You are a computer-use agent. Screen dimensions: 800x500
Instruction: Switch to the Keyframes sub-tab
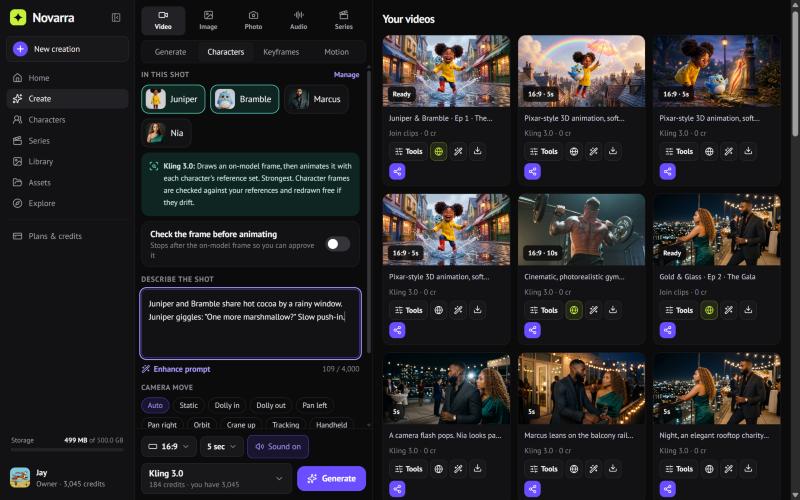(x=281, y=52)
